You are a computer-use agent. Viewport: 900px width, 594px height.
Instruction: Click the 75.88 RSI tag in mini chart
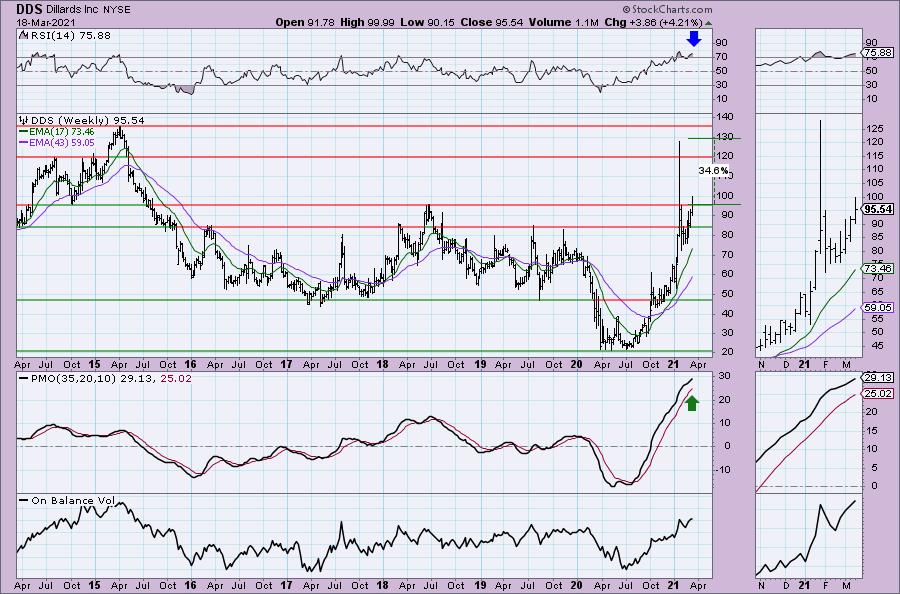[878, 53]
